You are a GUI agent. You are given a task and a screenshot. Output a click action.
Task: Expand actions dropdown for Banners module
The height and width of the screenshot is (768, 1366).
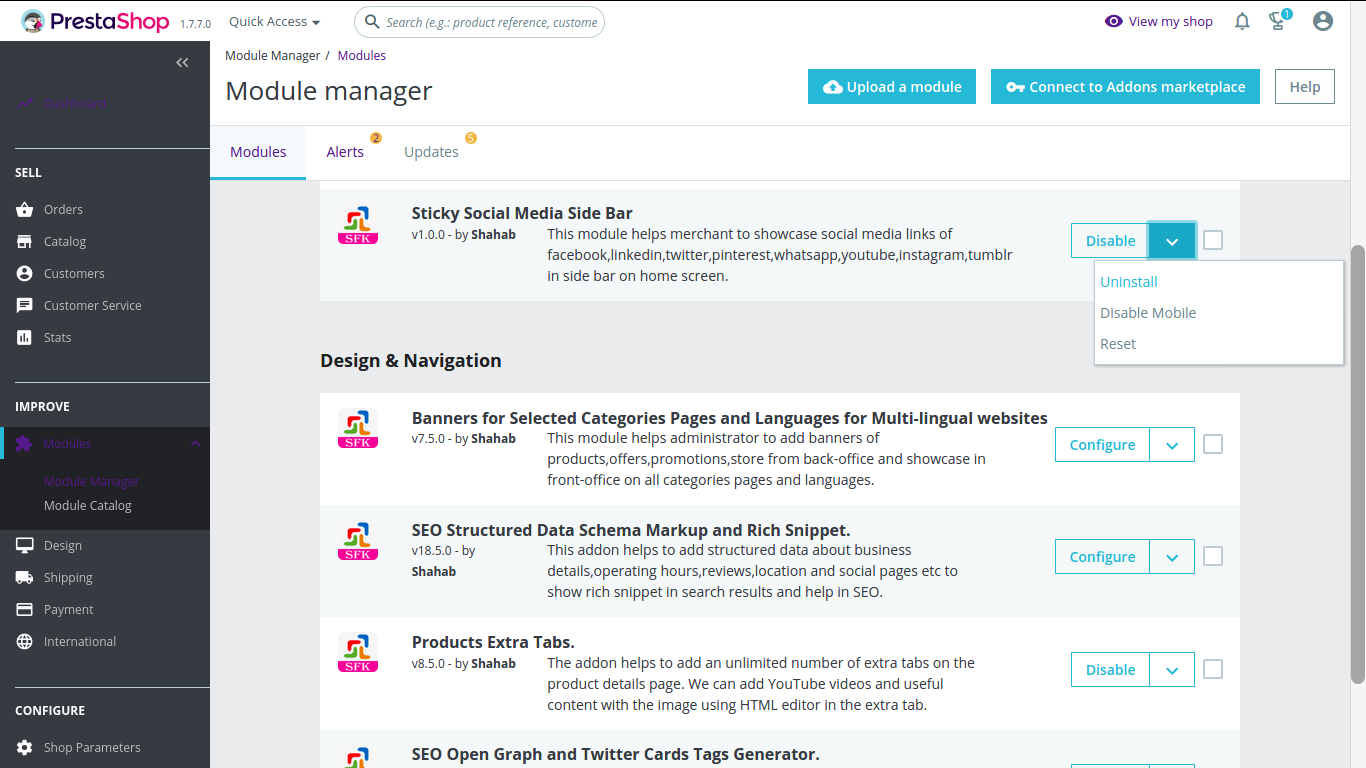1172,445
